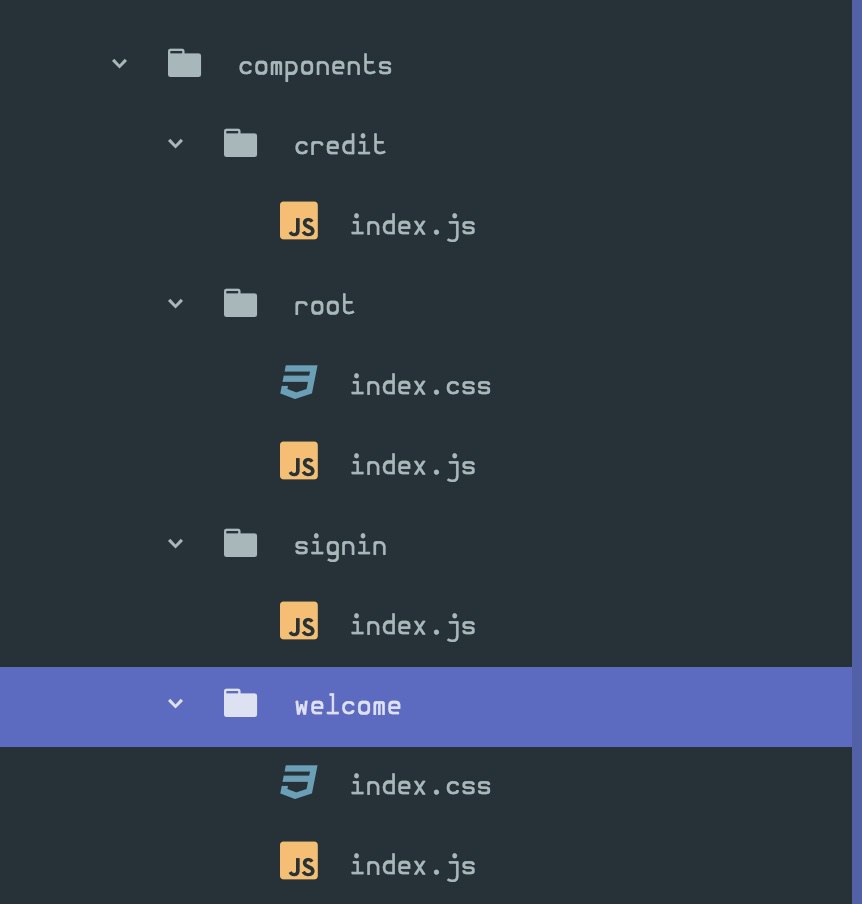Click the JS icon of credit's index.js
The height and width of the screenshot is (904, 862).
tap(298, 225)
